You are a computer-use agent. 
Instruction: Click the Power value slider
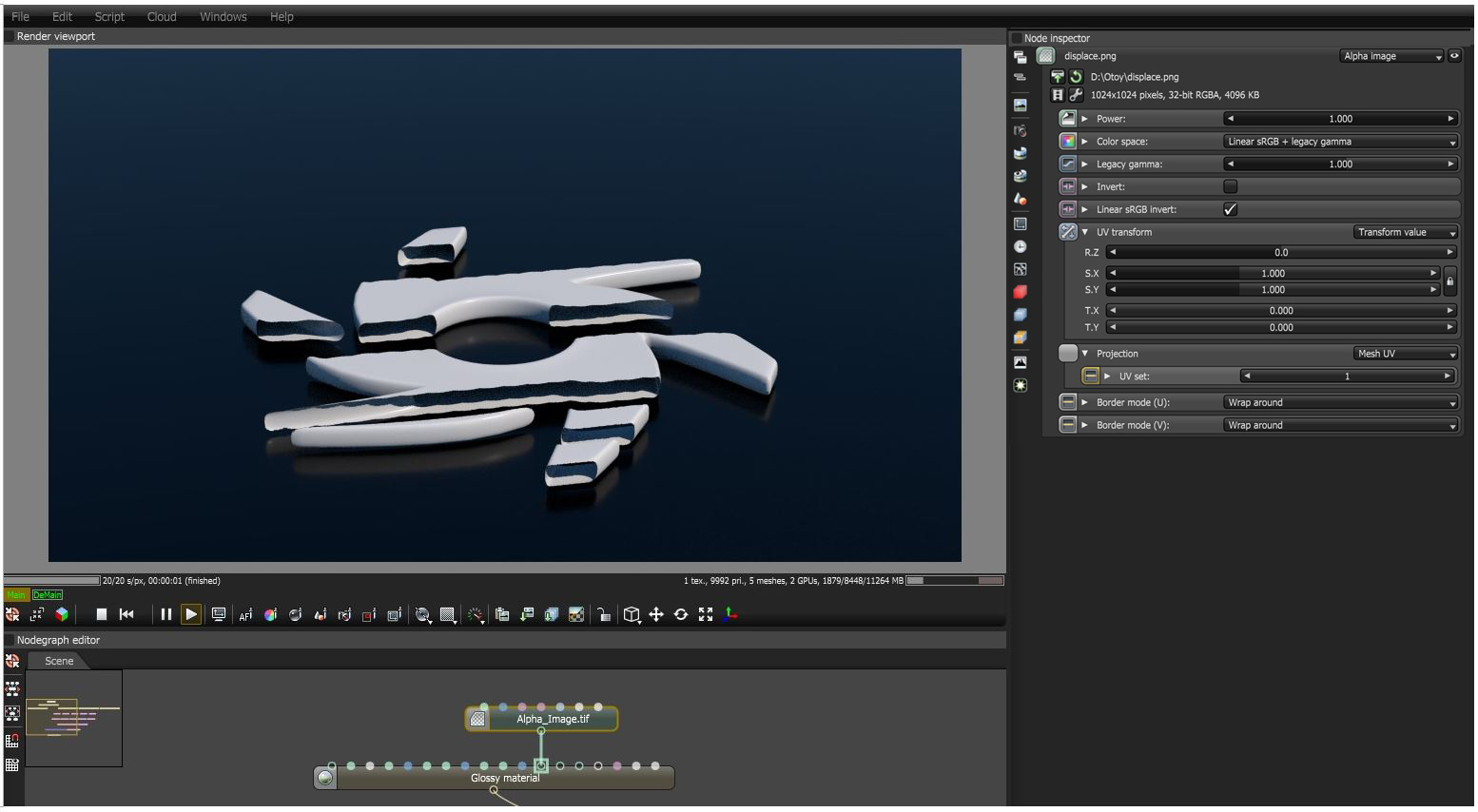pyautogui.click(x=1340, y=119)
